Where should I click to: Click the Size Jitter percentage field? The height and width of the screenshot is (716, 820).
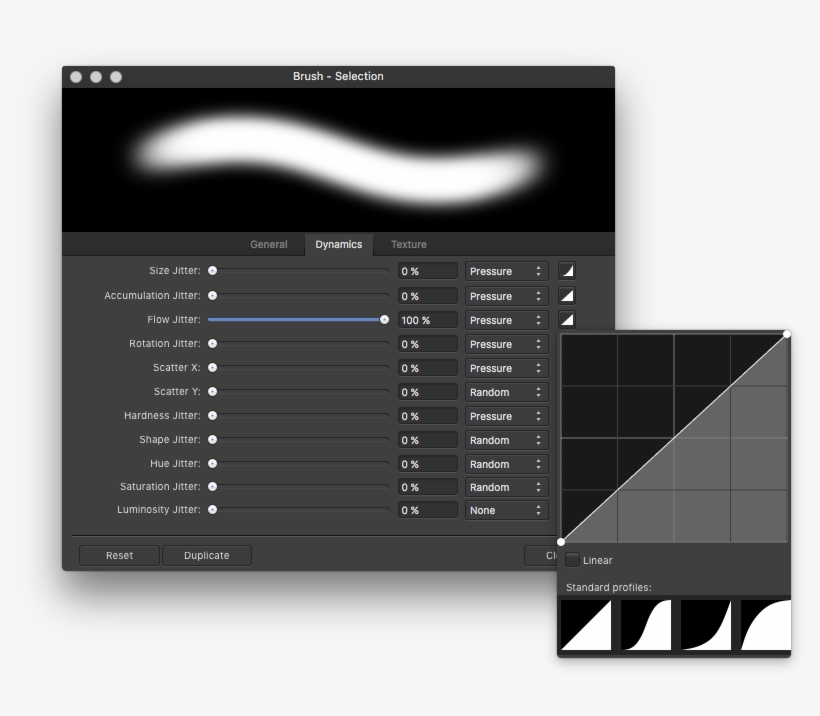[x=427, y=271]
